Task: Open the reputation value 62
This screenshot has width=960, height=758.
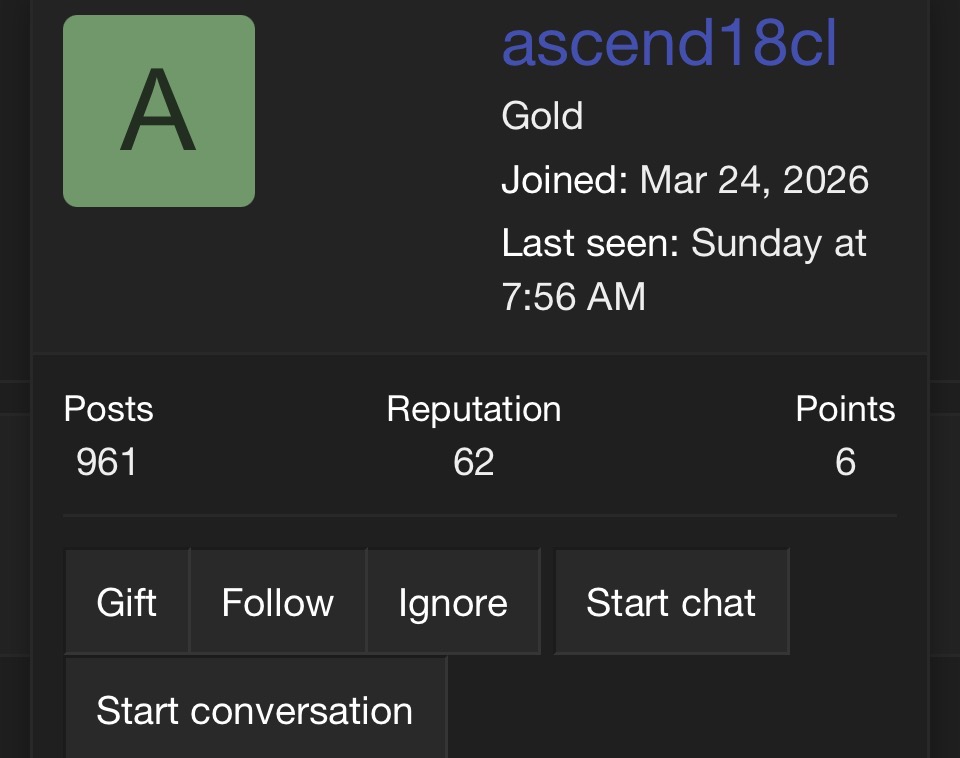Action: (473, 462)
